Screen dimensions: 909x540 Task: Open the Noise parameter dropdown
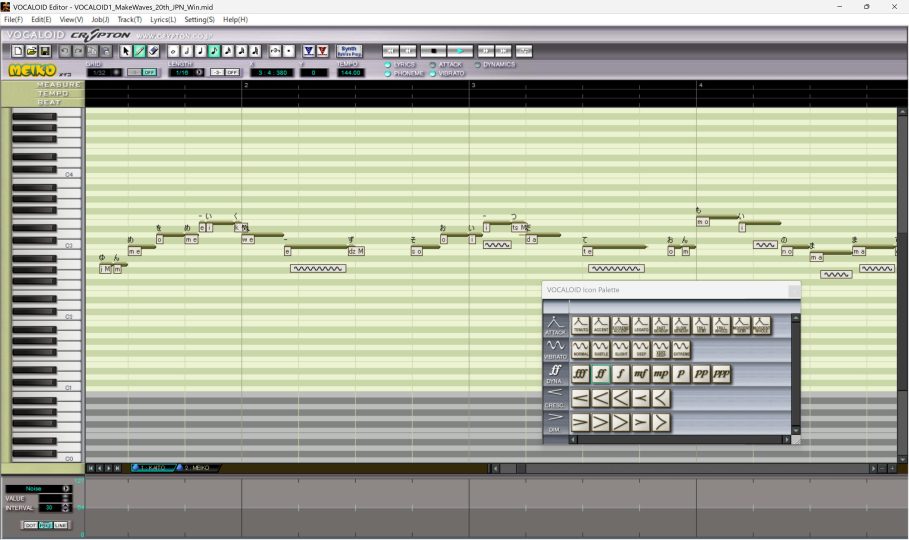[66, 488]
